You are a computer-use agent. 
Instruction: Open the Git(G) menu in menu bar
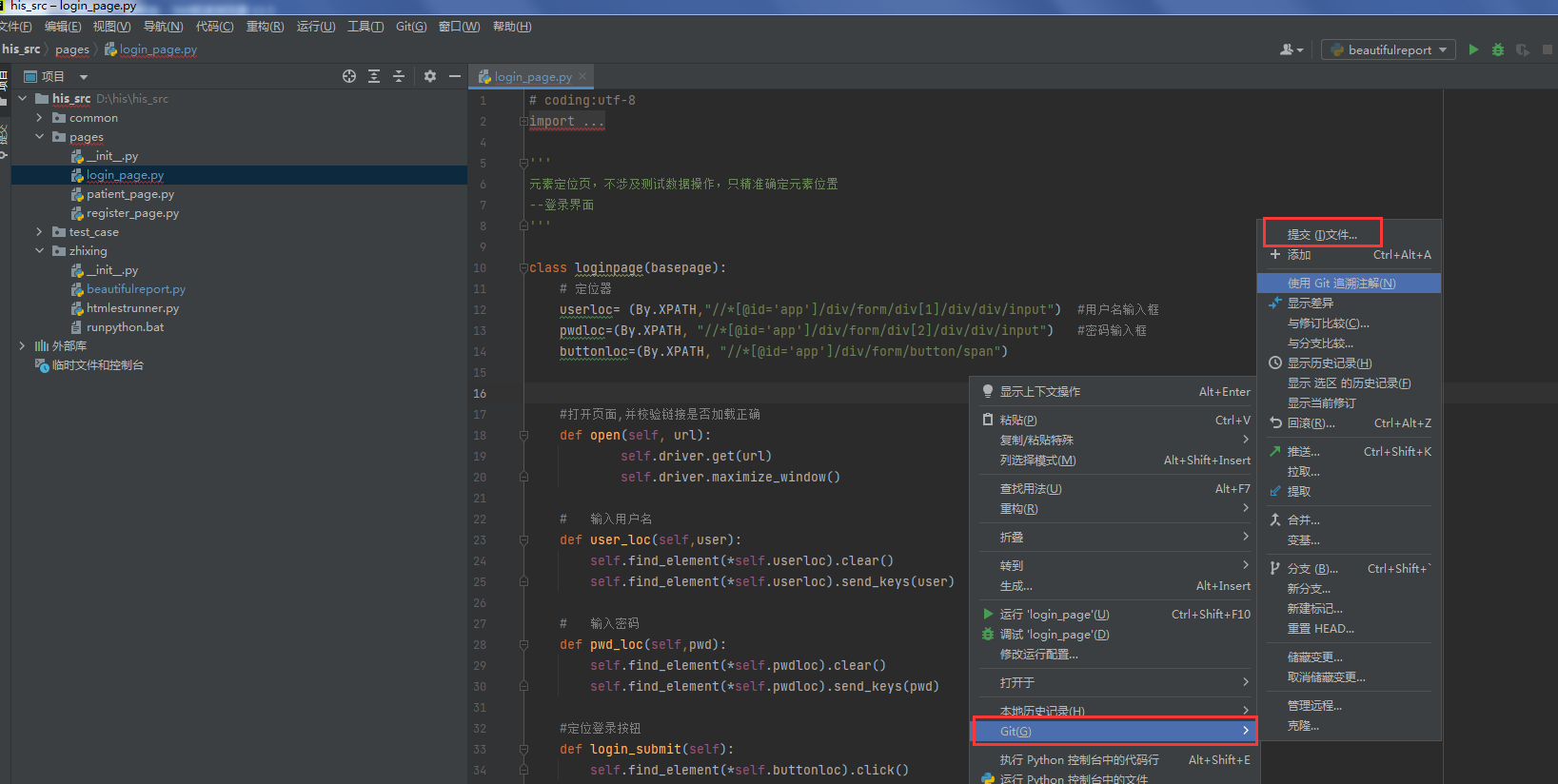point(411,27)
